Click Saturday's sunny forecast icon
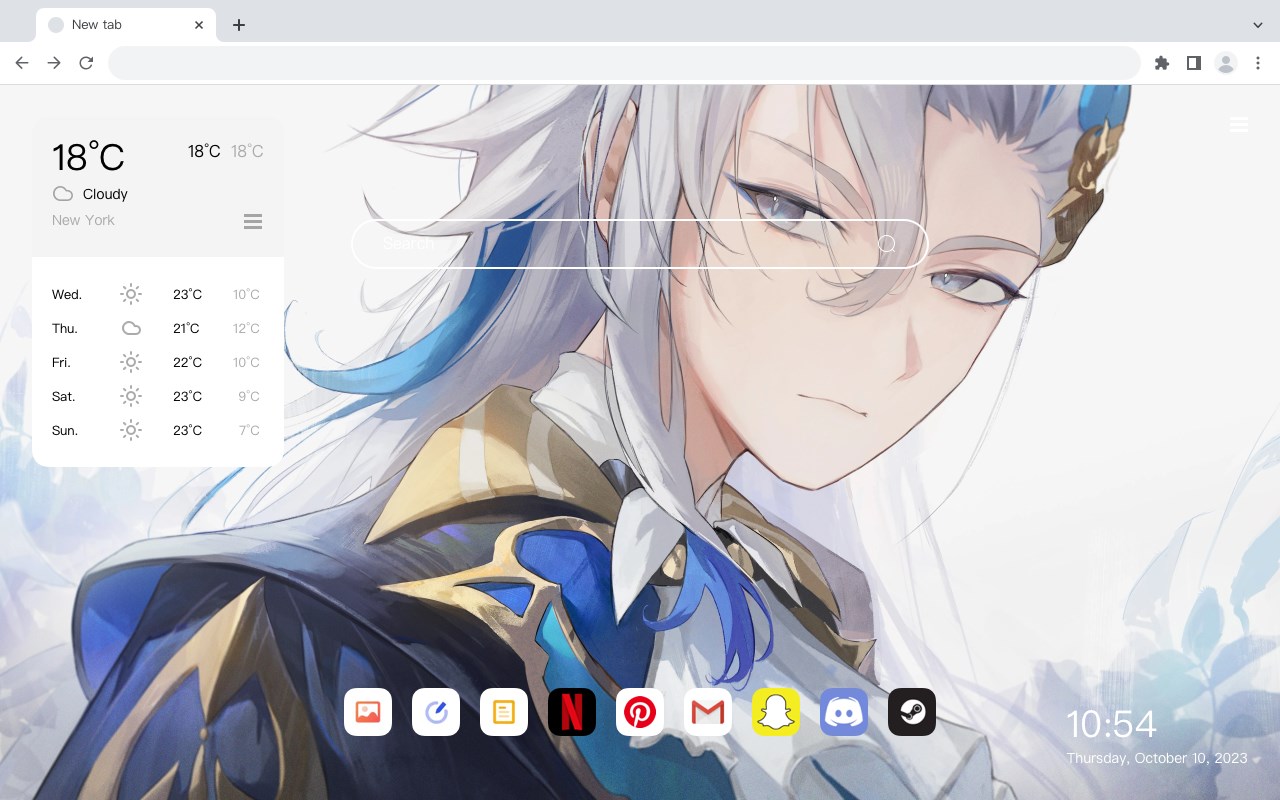 [x=131, y=396]
